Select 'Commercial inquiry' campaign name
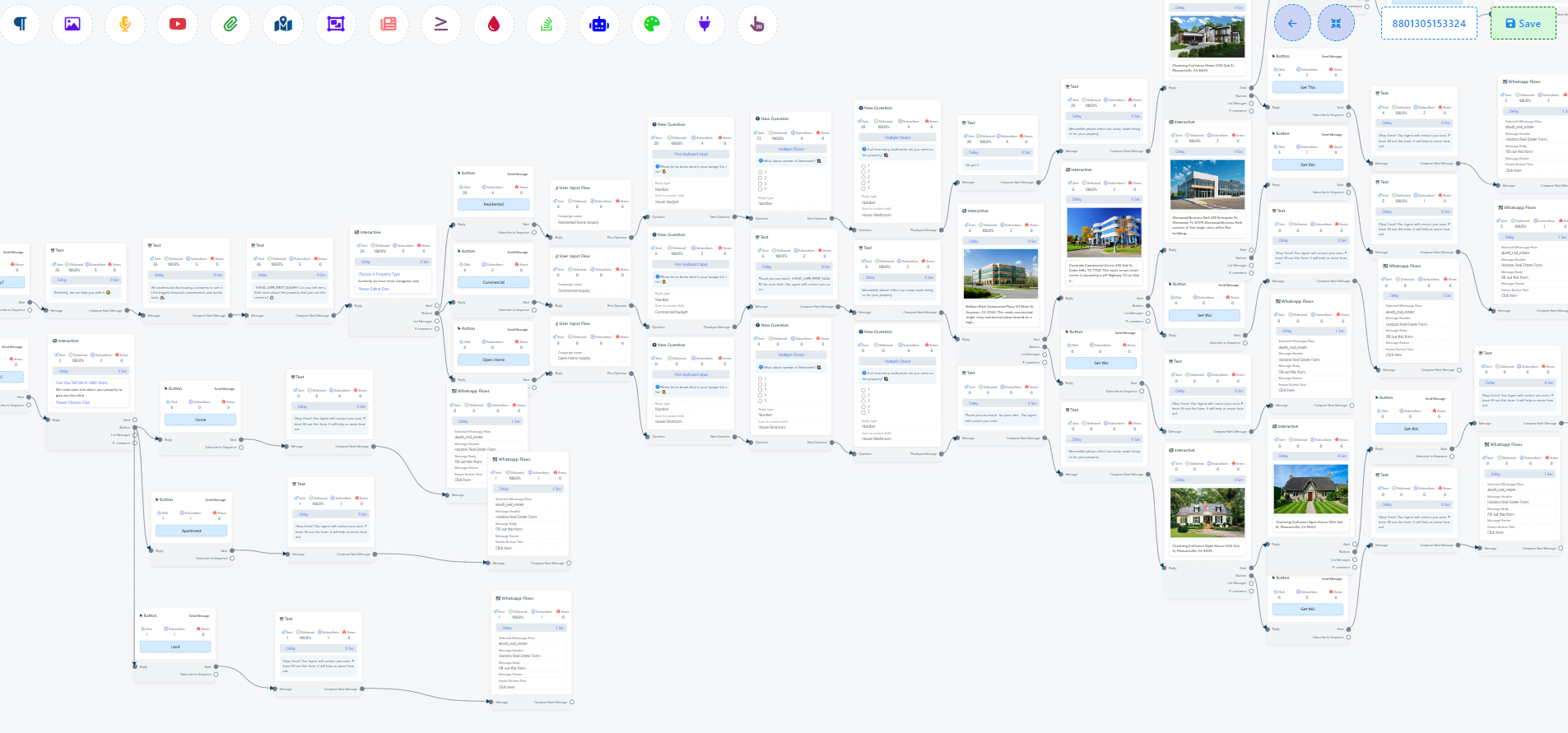 click(x=574, y=290)
